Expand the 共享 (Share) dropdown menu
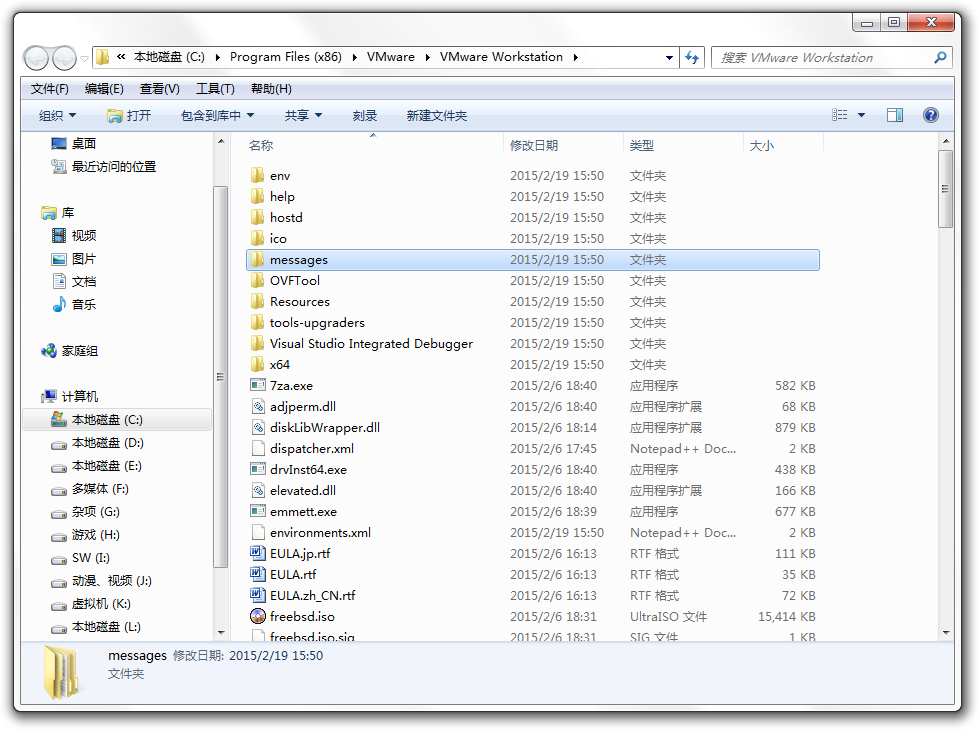980x731 pixels. click(x=303, y=115)
